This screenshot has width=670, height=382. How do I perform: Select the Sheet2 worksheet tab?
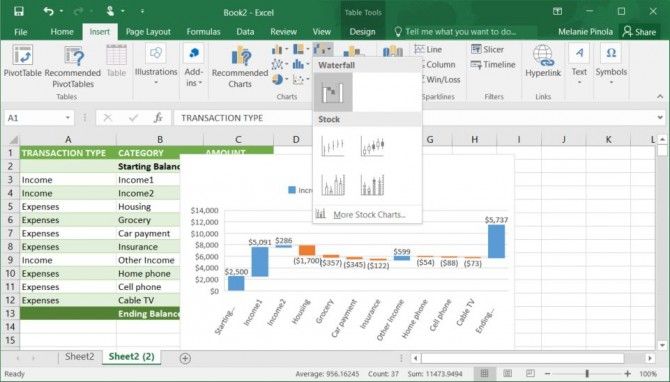click(79, 357)
